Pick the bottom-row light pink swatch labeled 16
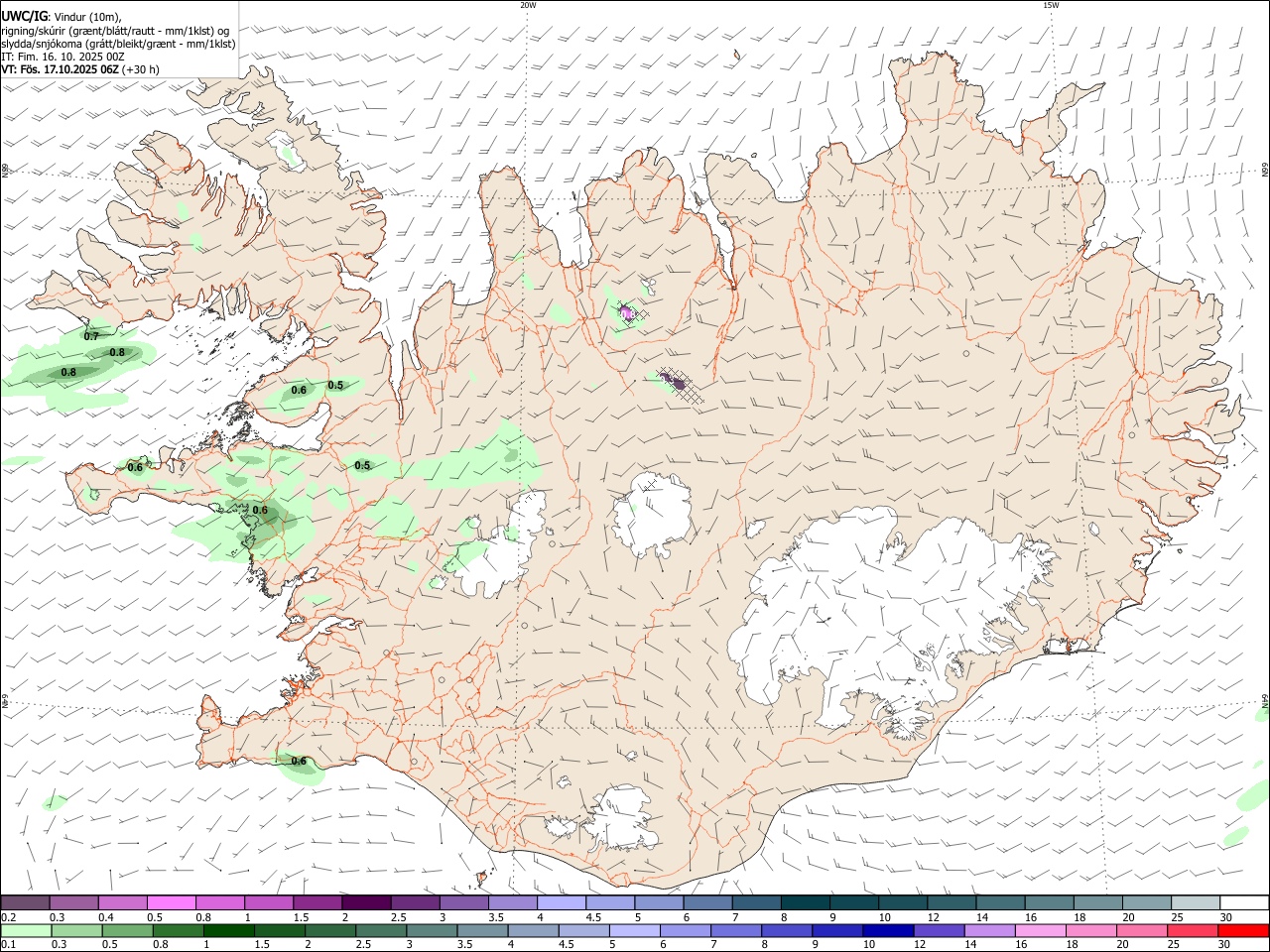1270x952 pixels. [1042, 930]
